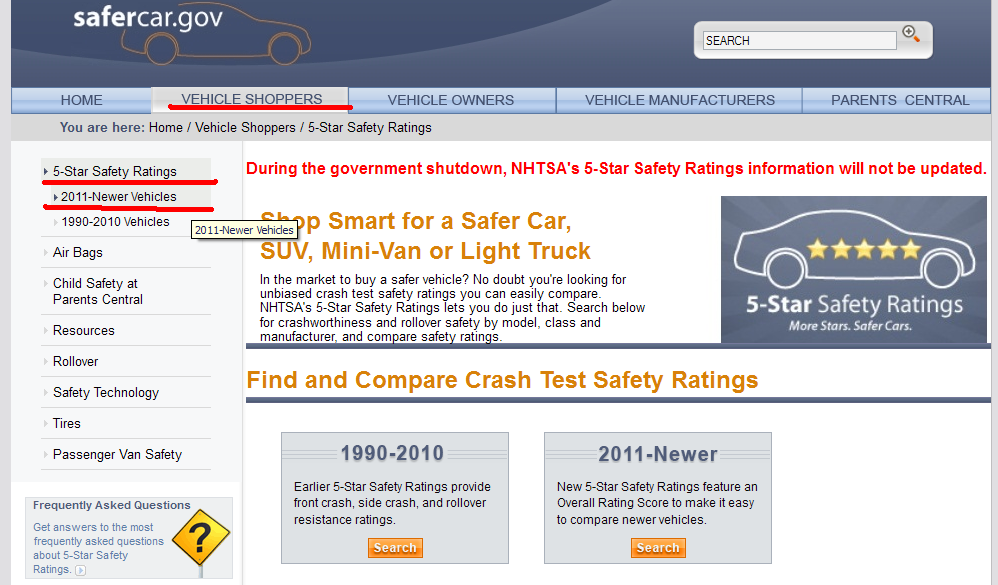Select the VEHICLE SHOPPERS tab

[x=251, y=99]
